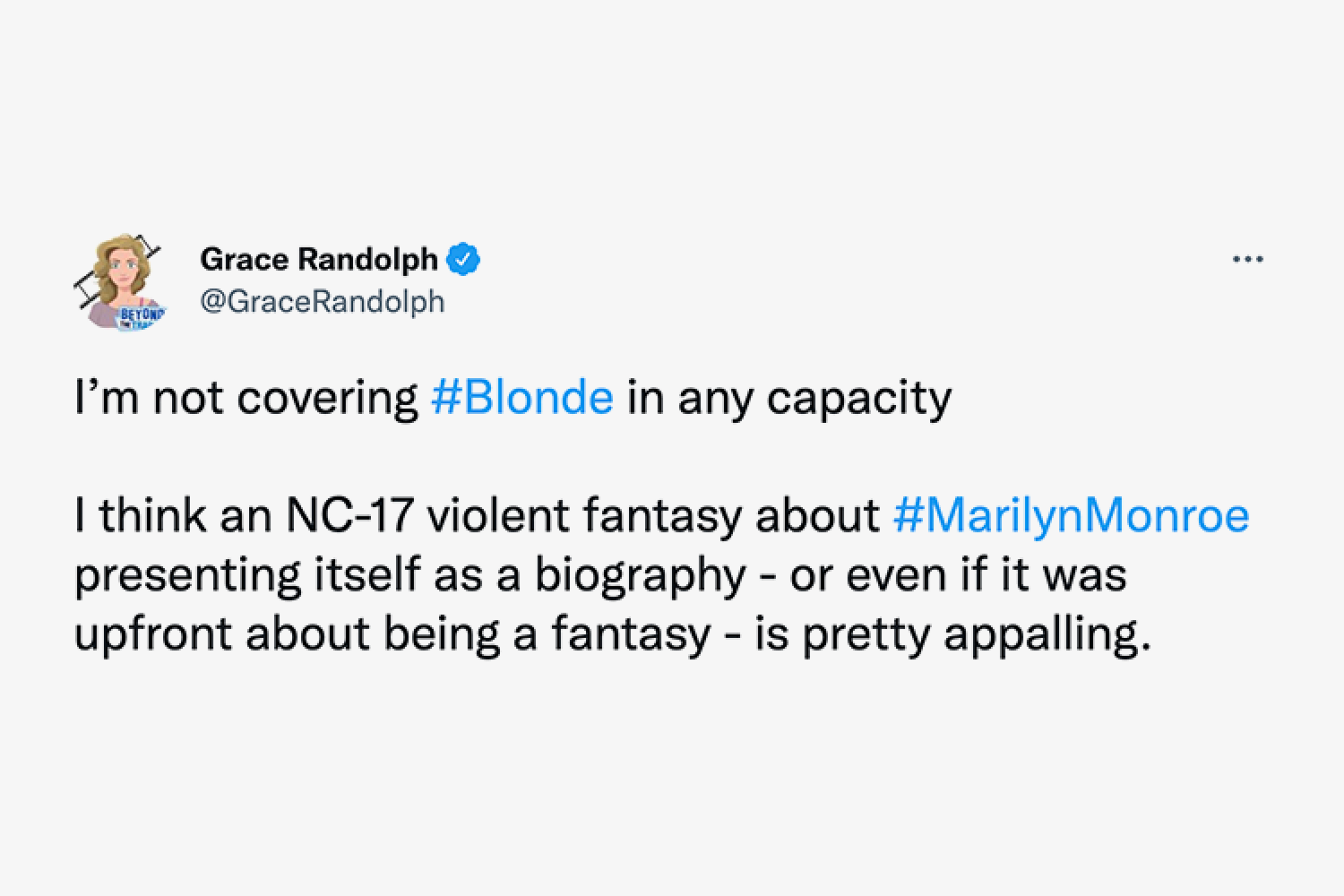1344x896 pixels.
Task: Click the word "covering" before #Blonde
Action: tap(328, 399)
